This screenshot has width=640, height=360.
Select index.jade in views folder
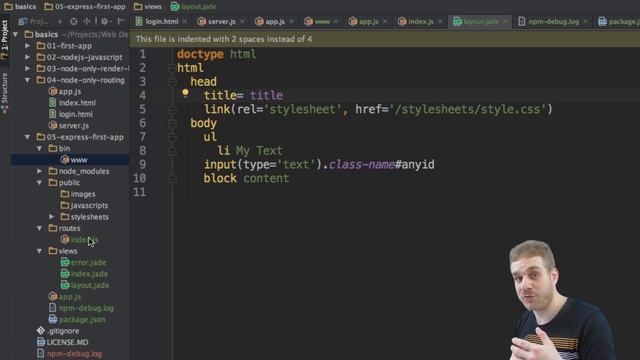[x=84, y=274]
